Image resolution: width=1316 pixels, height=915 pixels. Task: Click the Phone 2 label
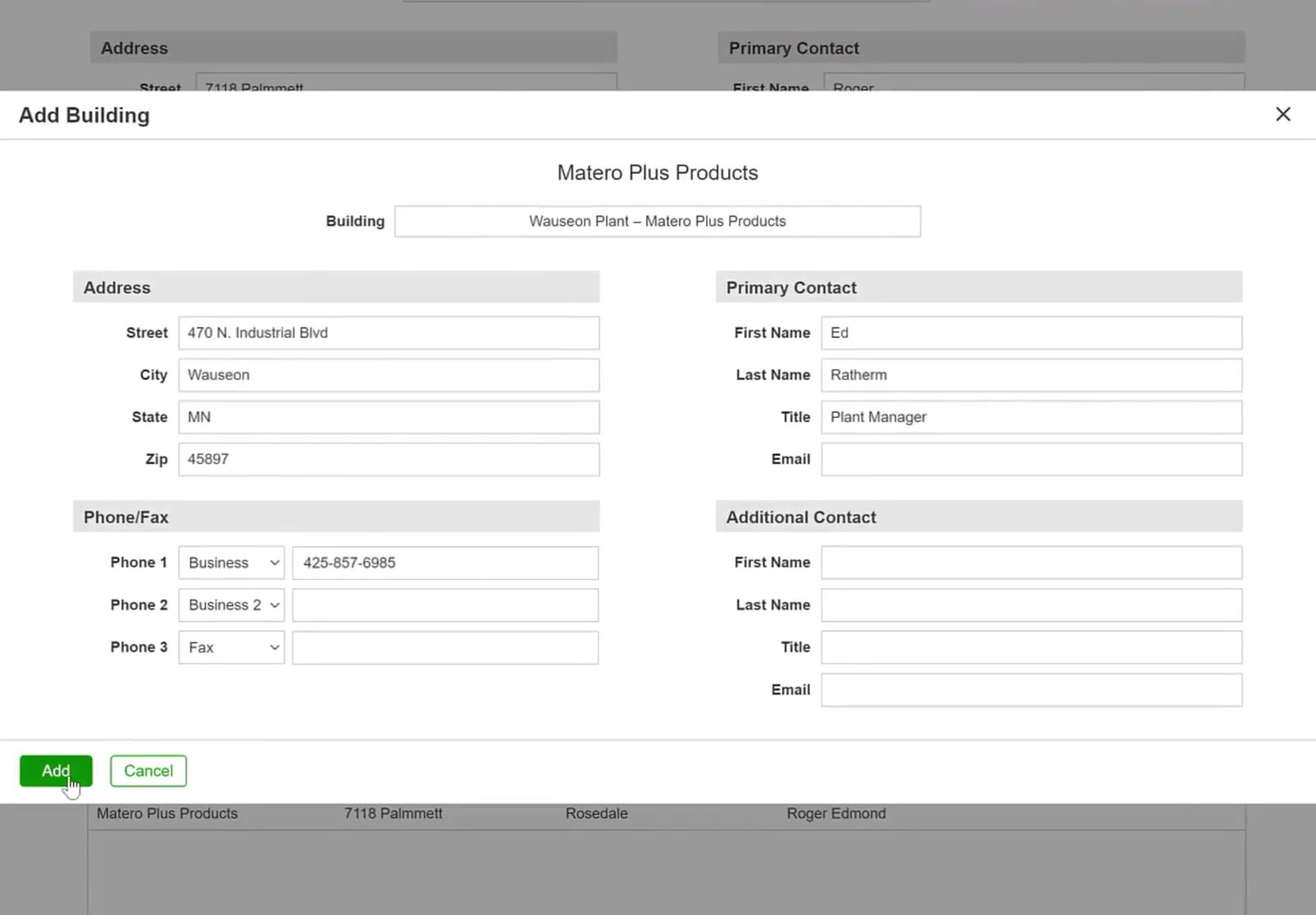click(x=138, y=605)
